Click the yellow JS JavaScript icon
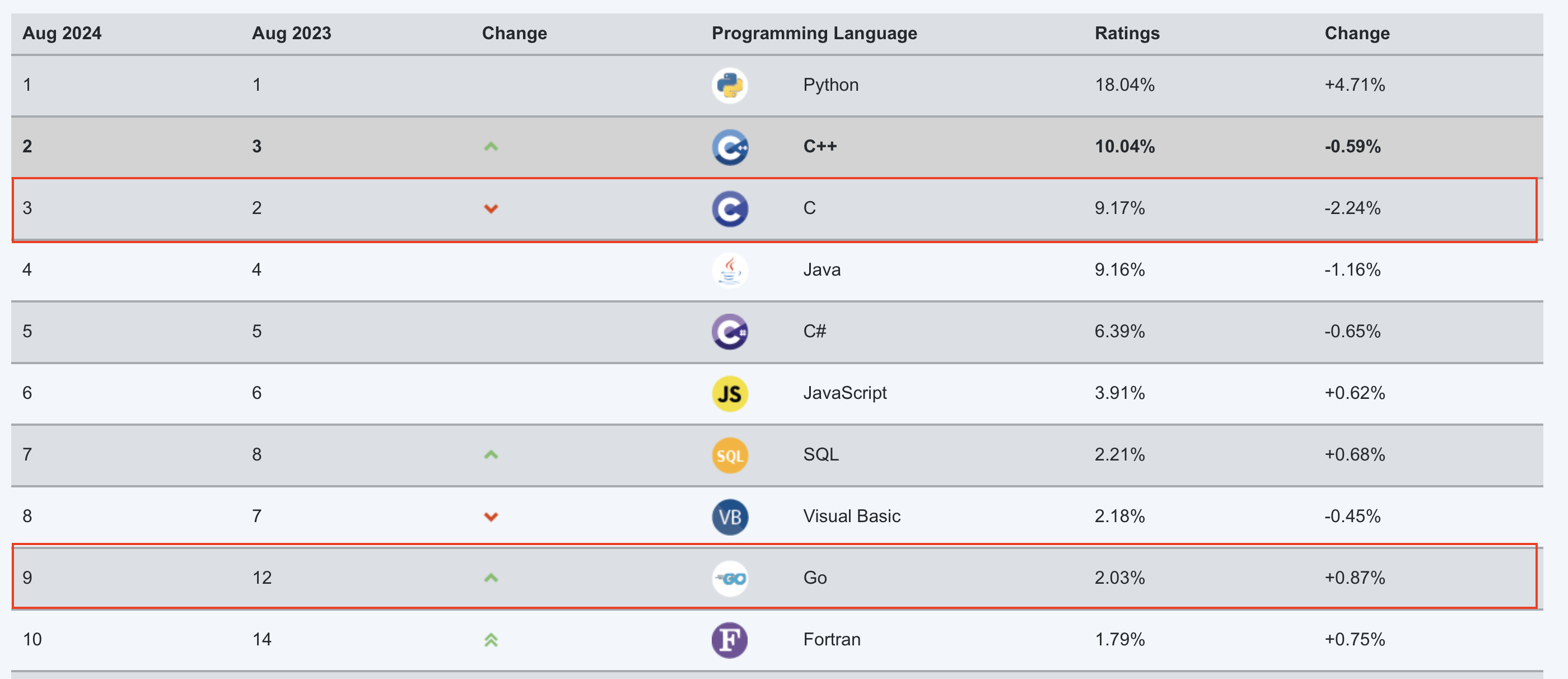 click(x=730, y=393)
